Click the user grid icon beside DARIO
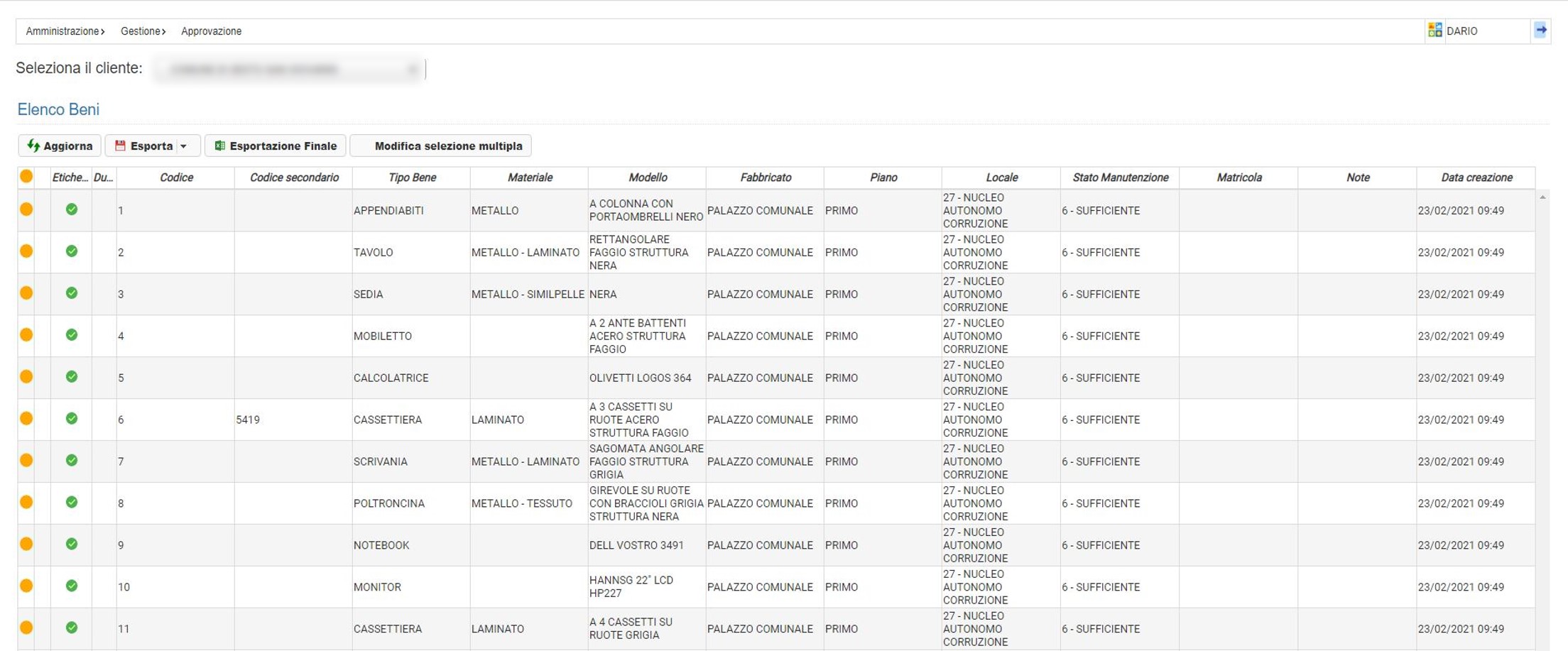The width and height of the screenshot is (1568, 651). pos(1434,30)
